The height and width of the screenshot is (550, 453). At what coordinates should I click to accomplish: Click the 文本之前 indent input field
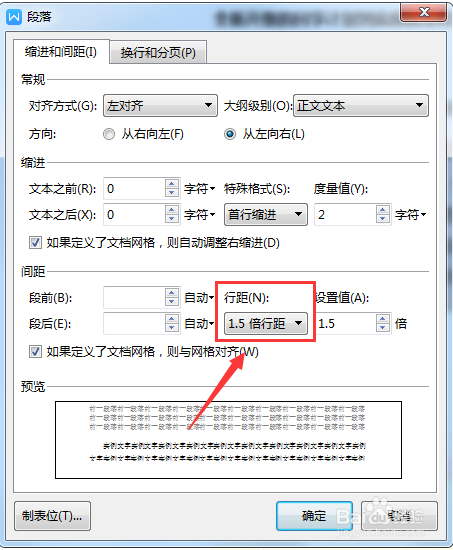coord(134,189)
